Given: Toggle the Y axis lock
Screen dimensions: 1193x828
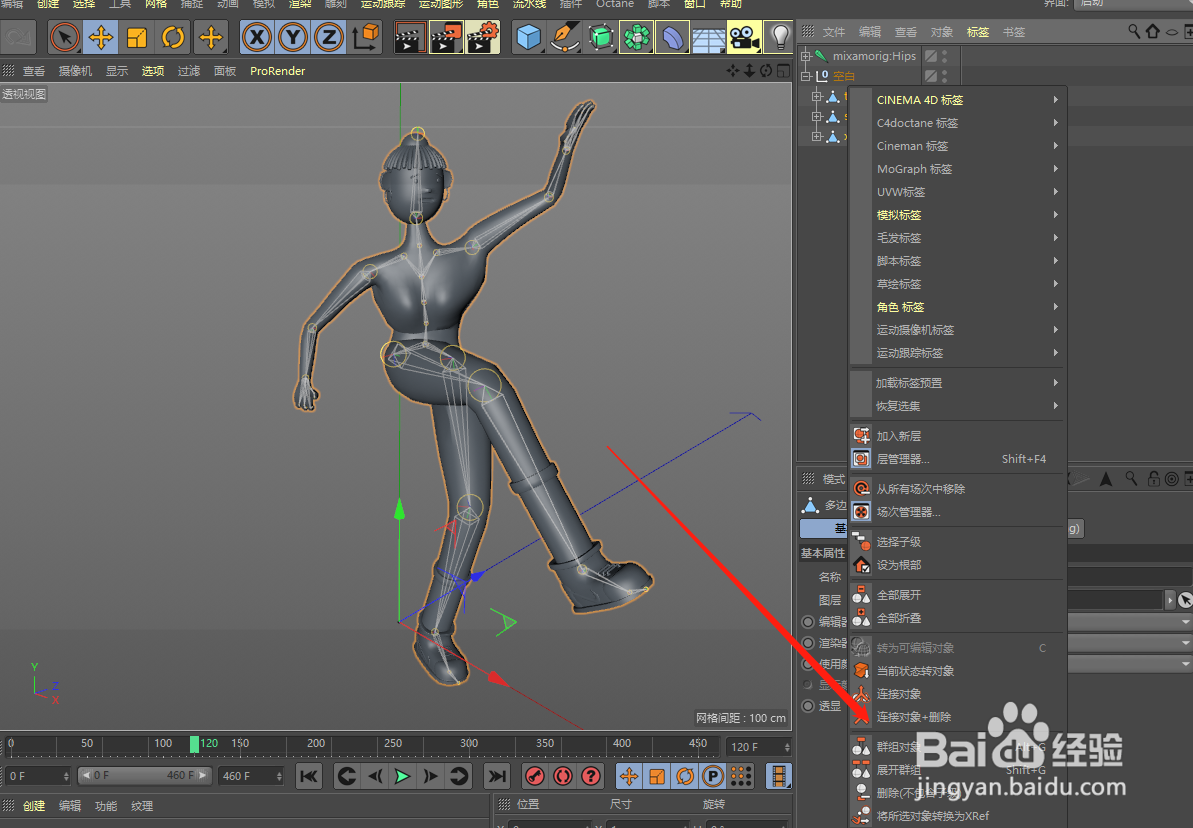Looking at the screenshot, I should tap(293, 37).
